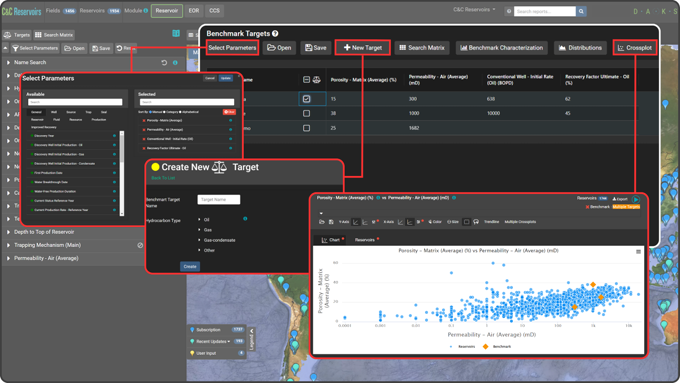Click the Back To List link
This screenshot has width=680, height=383.
163,178
